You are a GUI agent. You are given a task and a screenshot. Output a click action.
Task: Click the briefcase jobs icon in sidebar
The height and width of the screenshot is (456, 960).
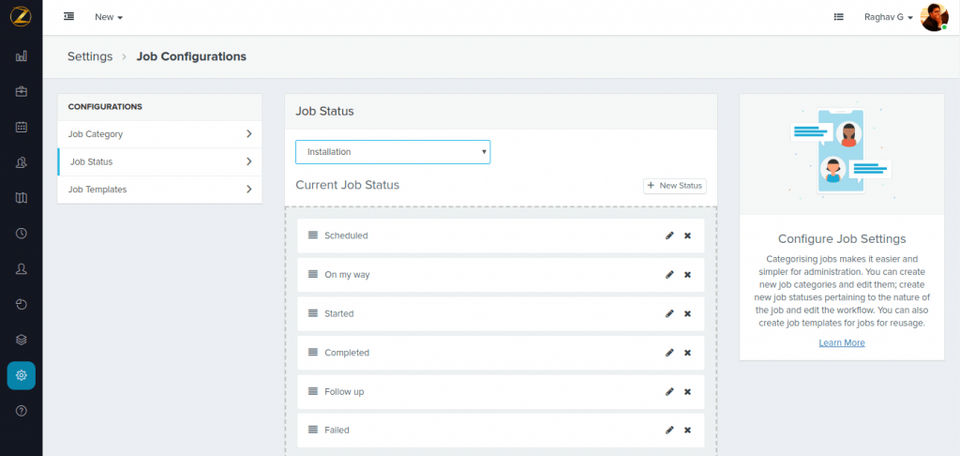pyautogui.click(x=21, y=92)
